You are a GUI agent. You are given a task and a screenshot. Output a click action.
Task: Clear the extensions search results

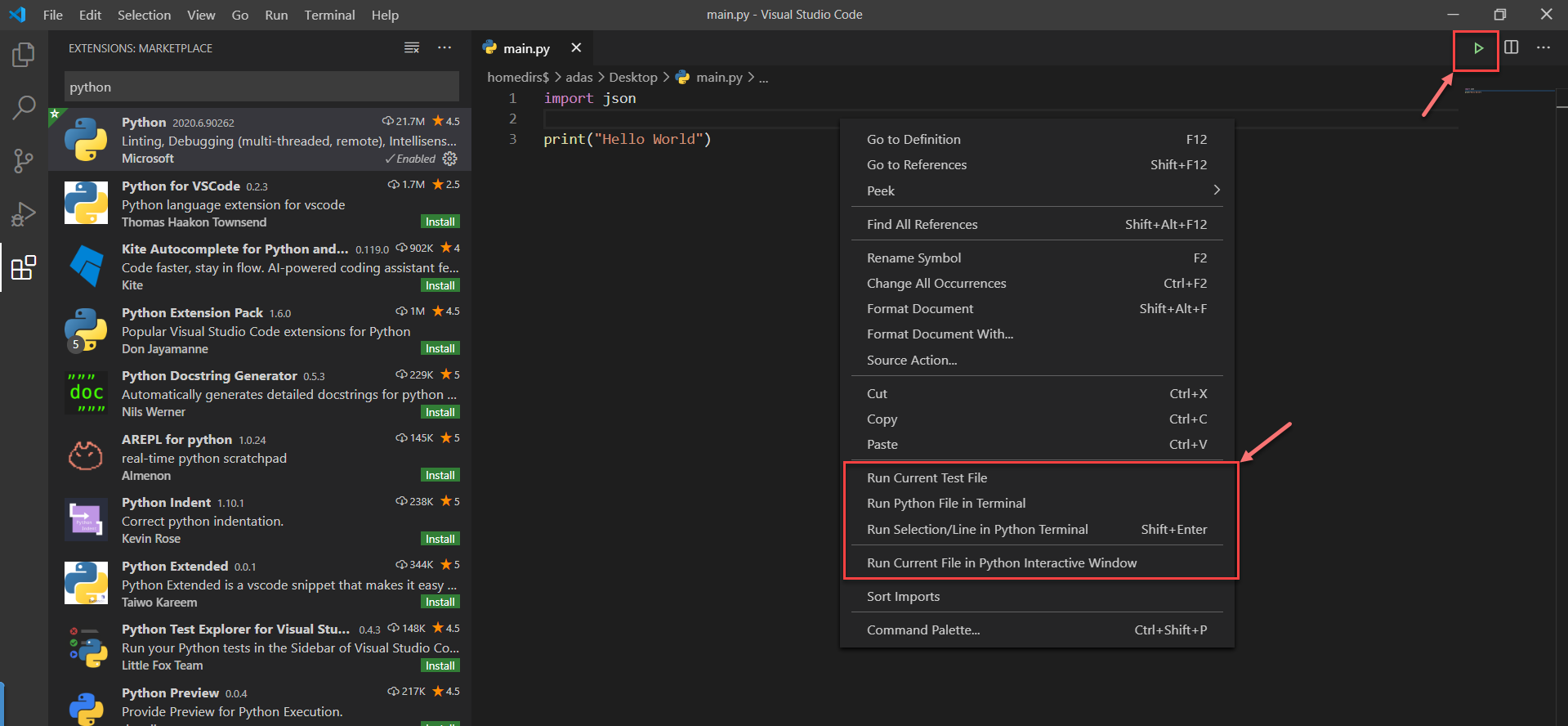pos(412,48)
